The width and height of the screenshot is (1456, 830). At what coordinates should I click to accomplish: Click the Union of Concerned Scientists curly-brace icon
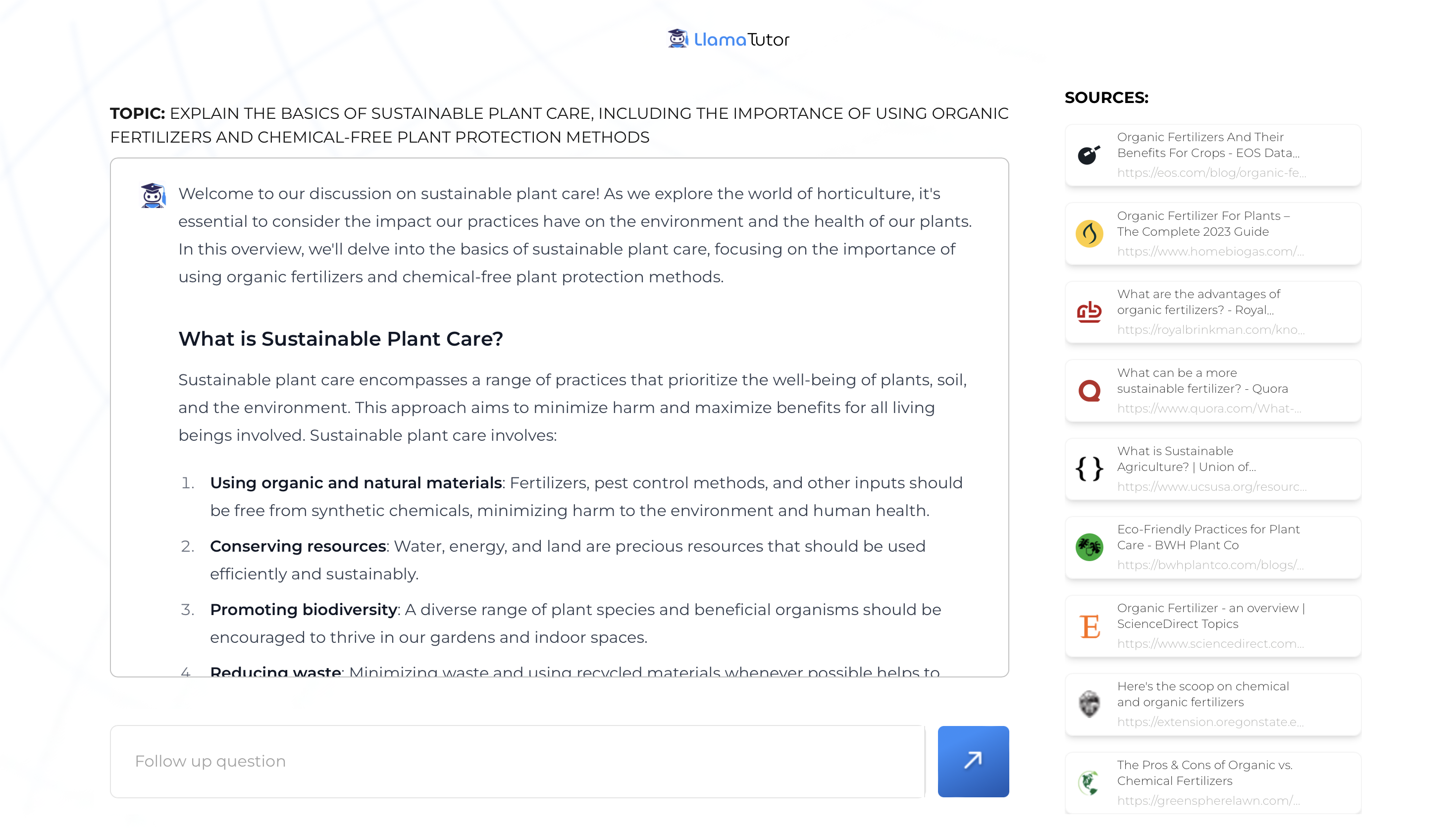(1089, 468)
